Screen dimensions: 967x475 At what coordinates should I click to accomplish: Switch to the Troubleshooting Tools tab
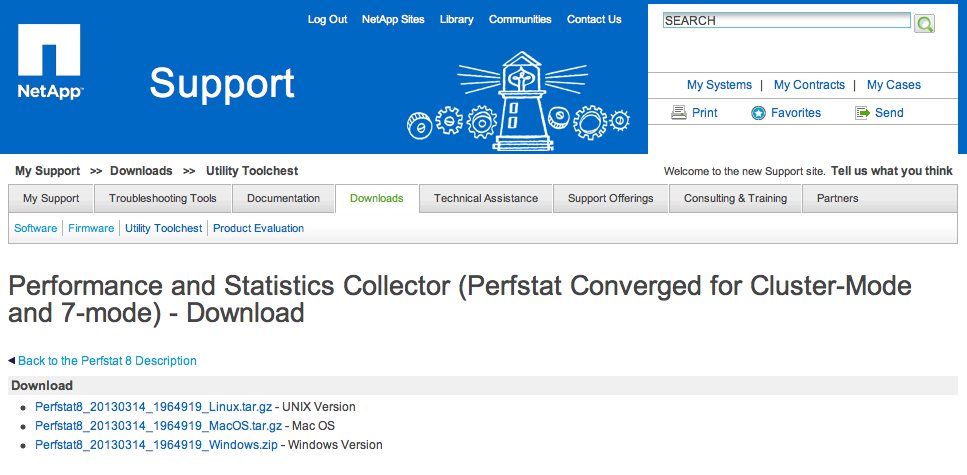[163, 198]
